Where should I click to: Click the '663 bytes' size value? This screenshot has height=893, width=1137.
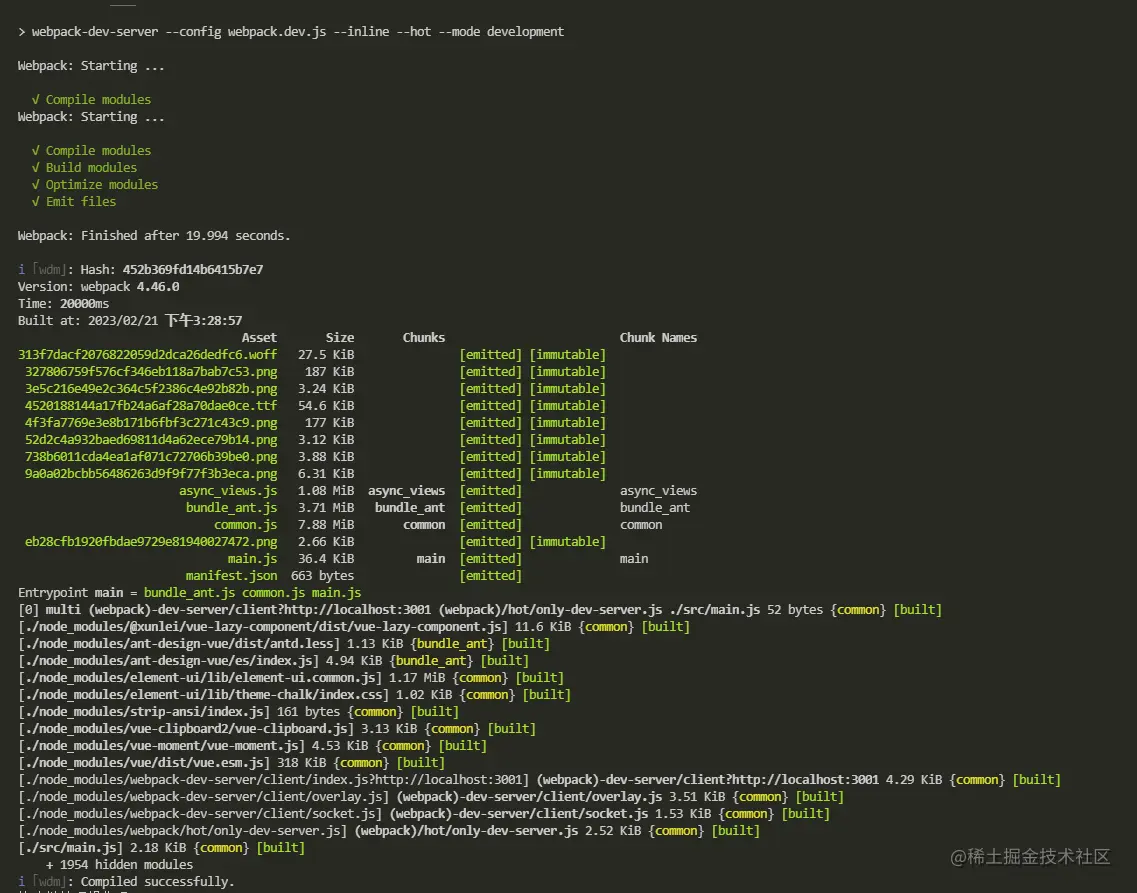point(323,576)
